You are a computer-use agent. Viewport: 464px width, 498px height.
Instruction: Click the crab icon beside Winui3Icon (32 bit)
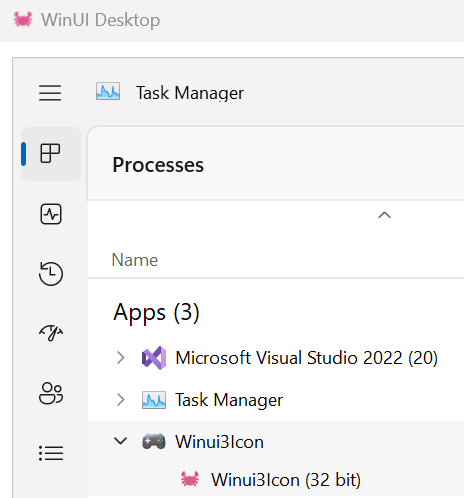[190, 479]
